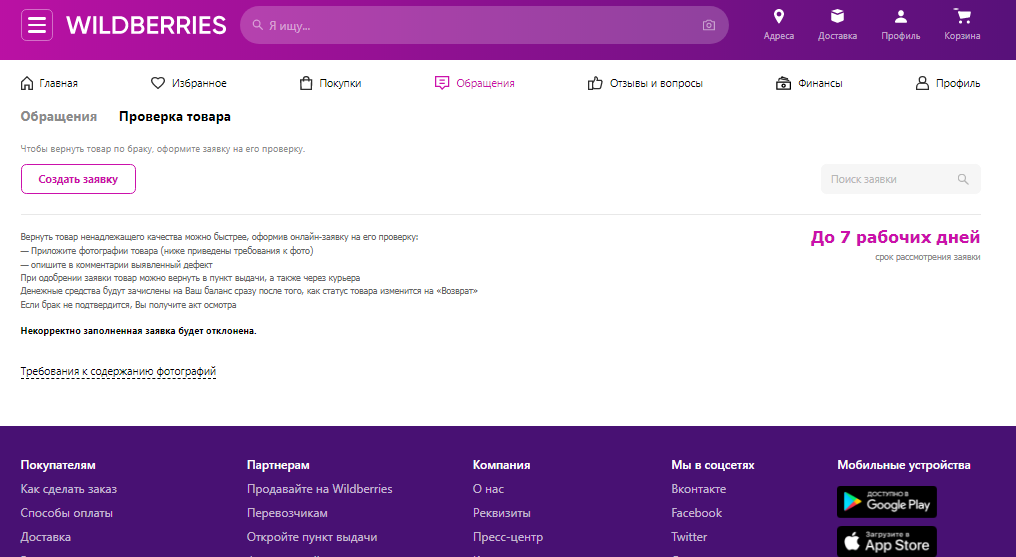Click the camera search-by-photo icon
Viewport: 1016px width, 557px height.
point(709,25)
